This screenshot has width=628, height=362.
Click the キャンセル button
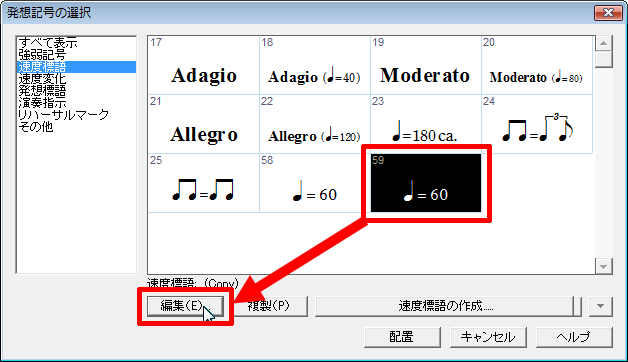pyautogui.click(x=488, y=337)
